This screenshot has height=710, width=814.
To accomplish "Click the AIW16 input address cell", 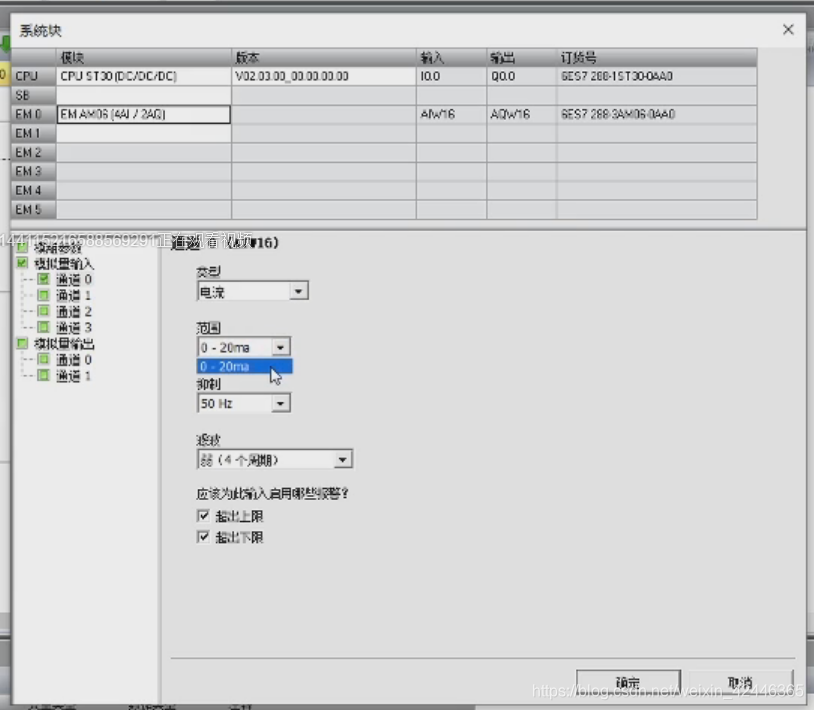I will tap(451, 114).
